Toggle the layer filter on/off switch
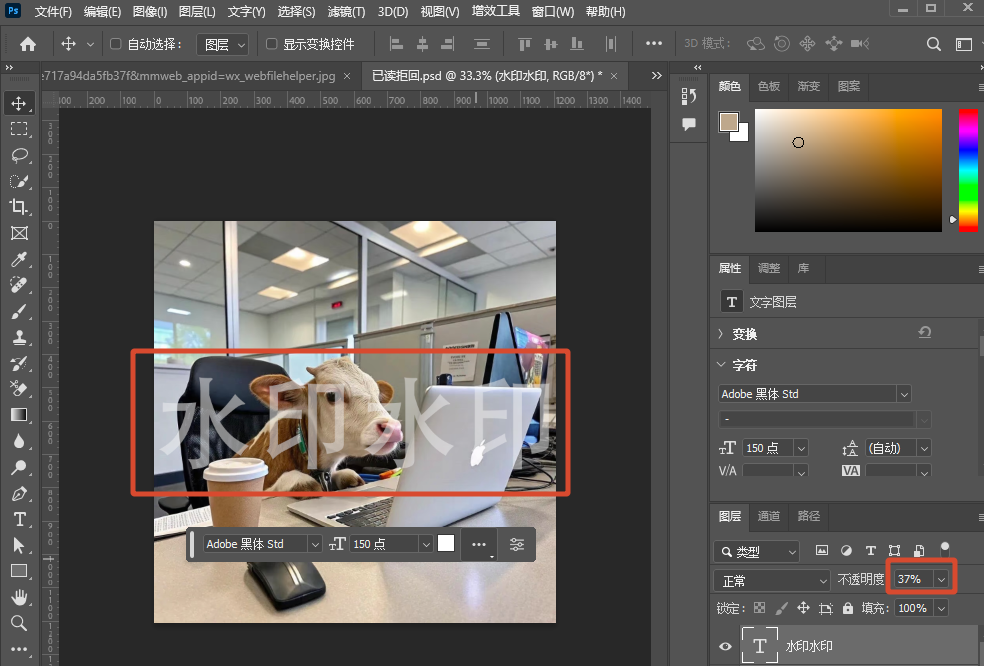The image size is (984, 666). coord(944,550)
